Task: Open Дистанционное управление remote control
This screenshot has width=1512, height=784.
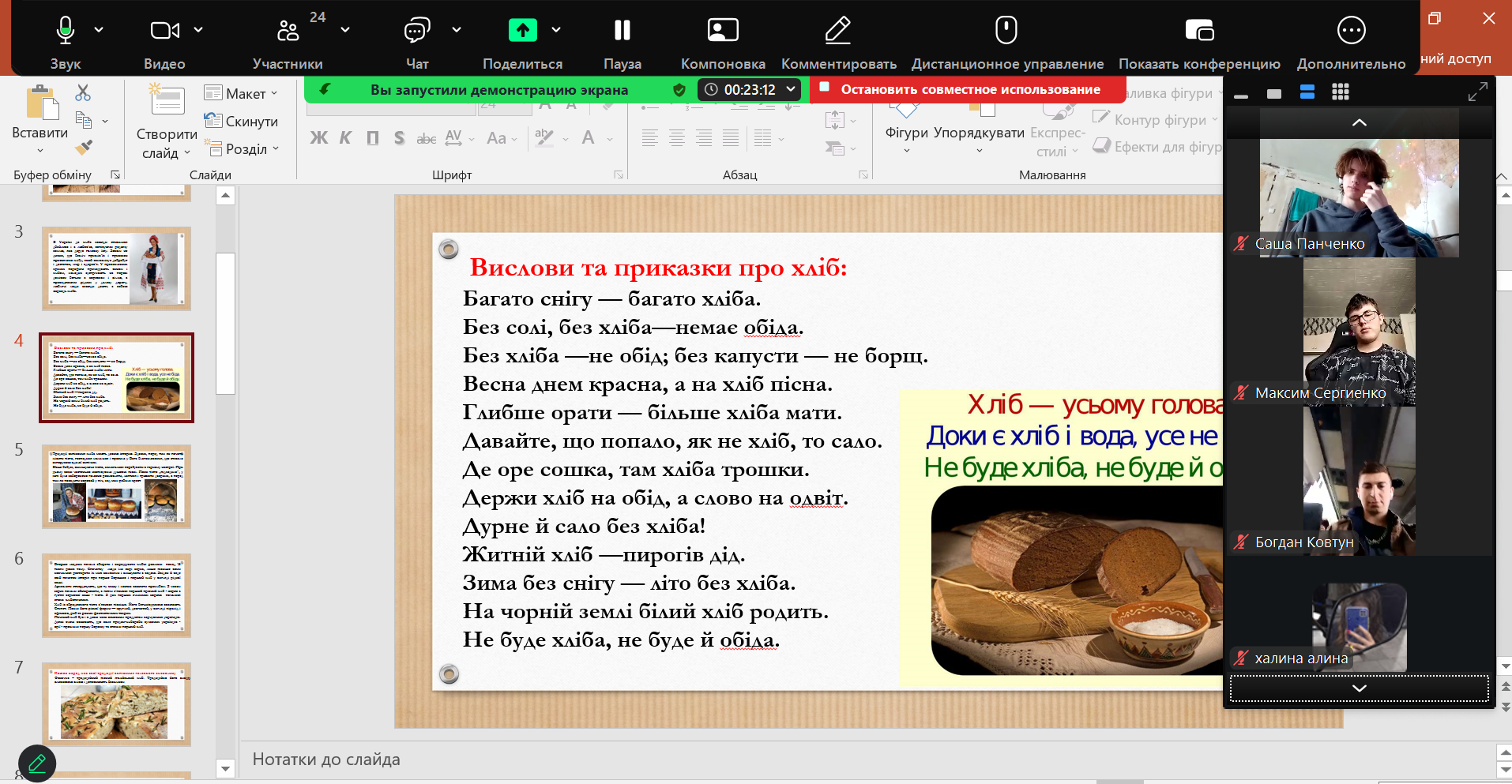Action: coord(1006,31)
